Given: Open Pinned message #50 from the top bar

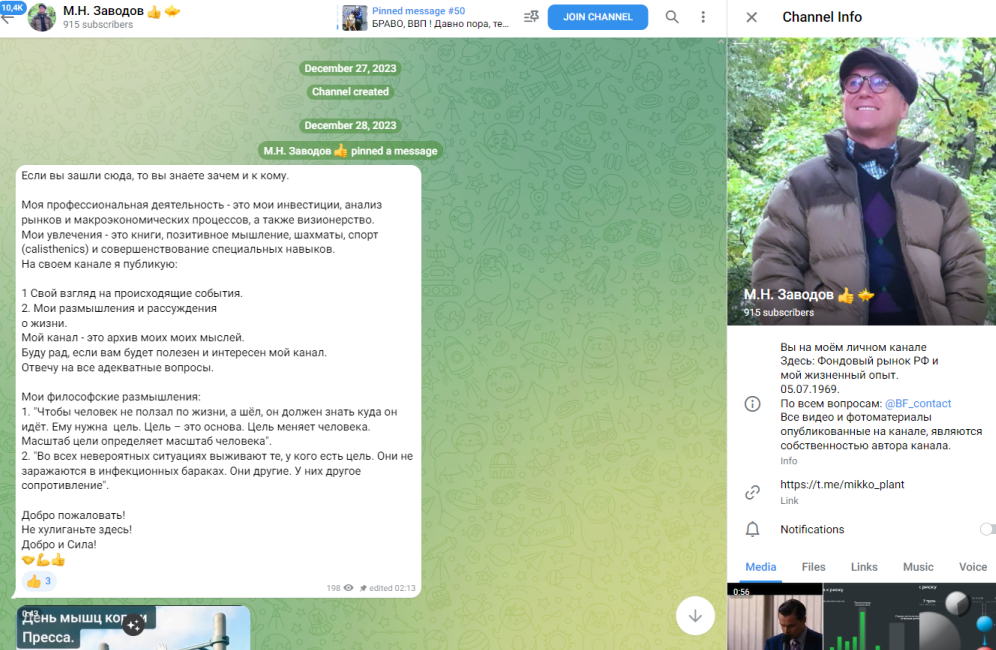Looking at the screenshot, I should [420, 17].
